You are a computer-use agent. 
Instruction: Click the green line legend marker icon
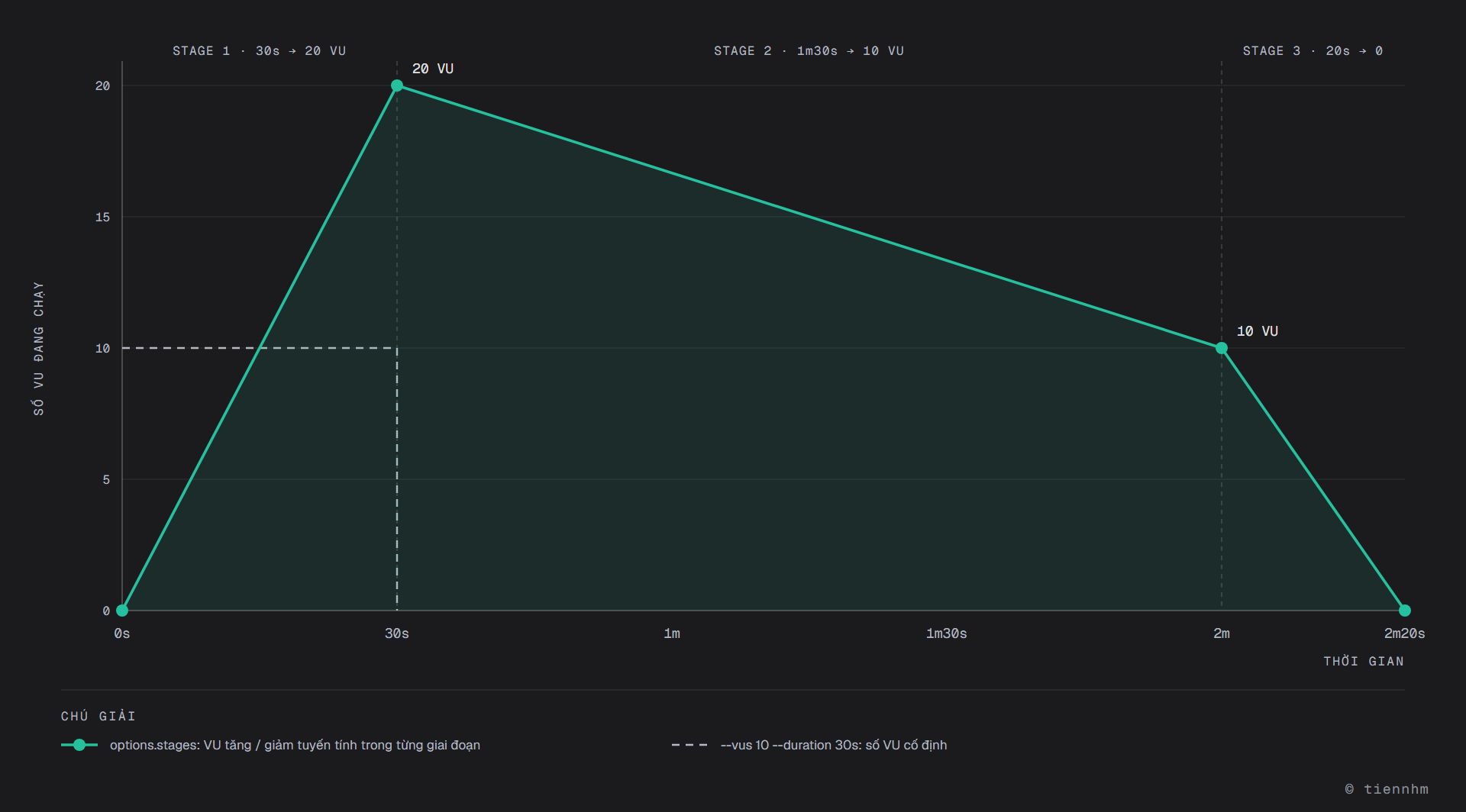[x=79, y=745]
